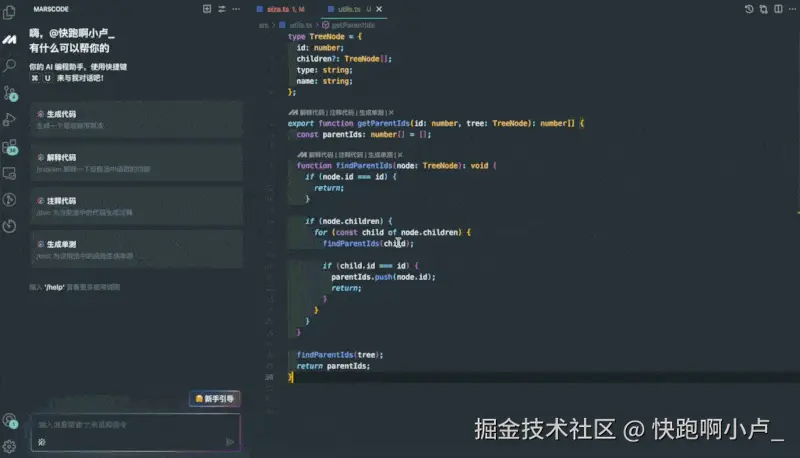The height and width of the screenshot is (458, 800).
Task: Open the Manage gear in activity bar
Action: (9, 446)
